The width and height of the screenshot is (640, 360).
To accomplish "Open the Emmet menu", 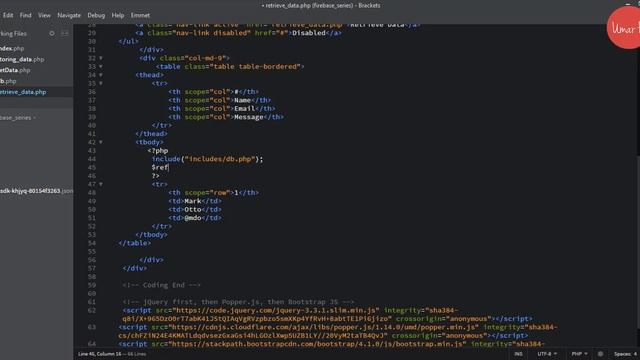I will pyautogui.click(x=140, y=15).
